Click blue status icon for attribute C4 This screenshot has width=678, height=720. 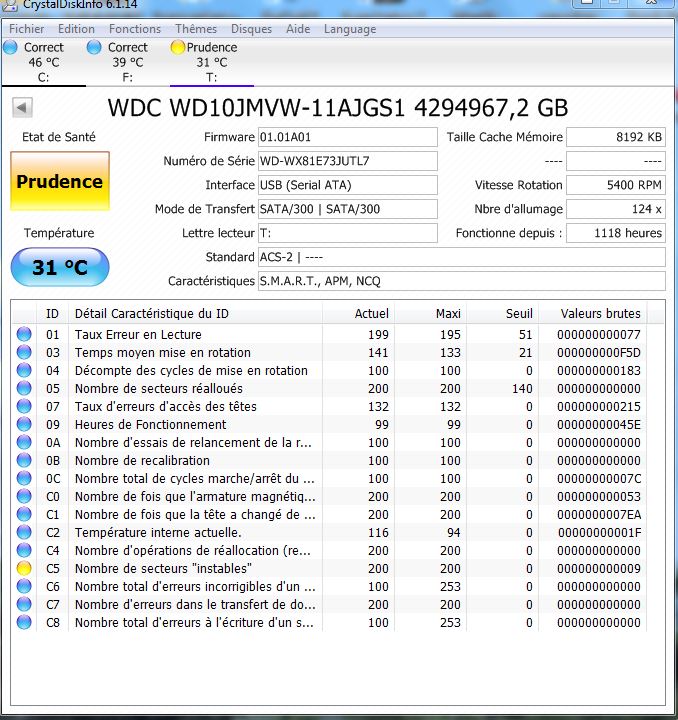24,550
